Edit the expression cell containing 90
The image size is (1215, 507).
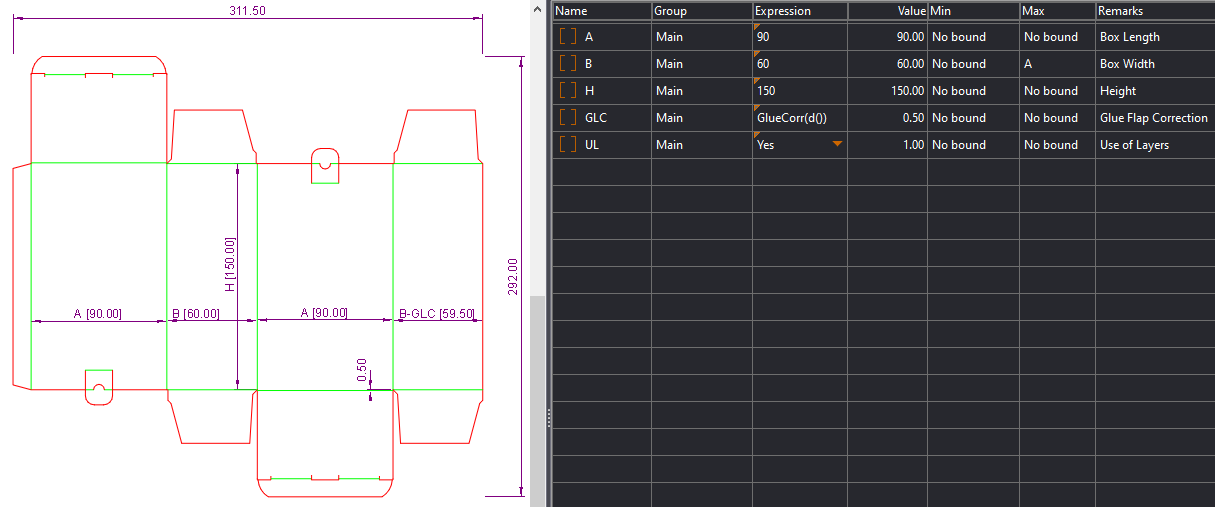point(799,37)
